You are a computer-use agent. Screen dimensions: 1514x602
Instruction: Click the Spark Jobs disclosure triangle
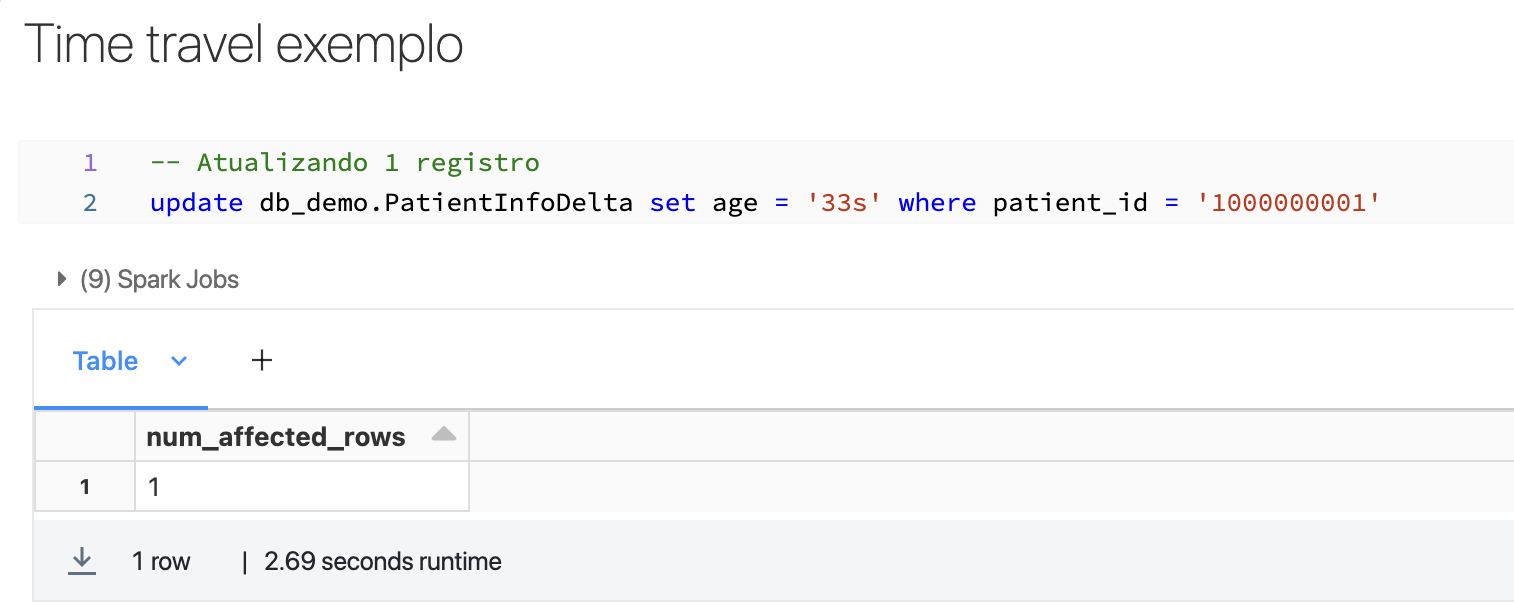[x=63, y=279]
